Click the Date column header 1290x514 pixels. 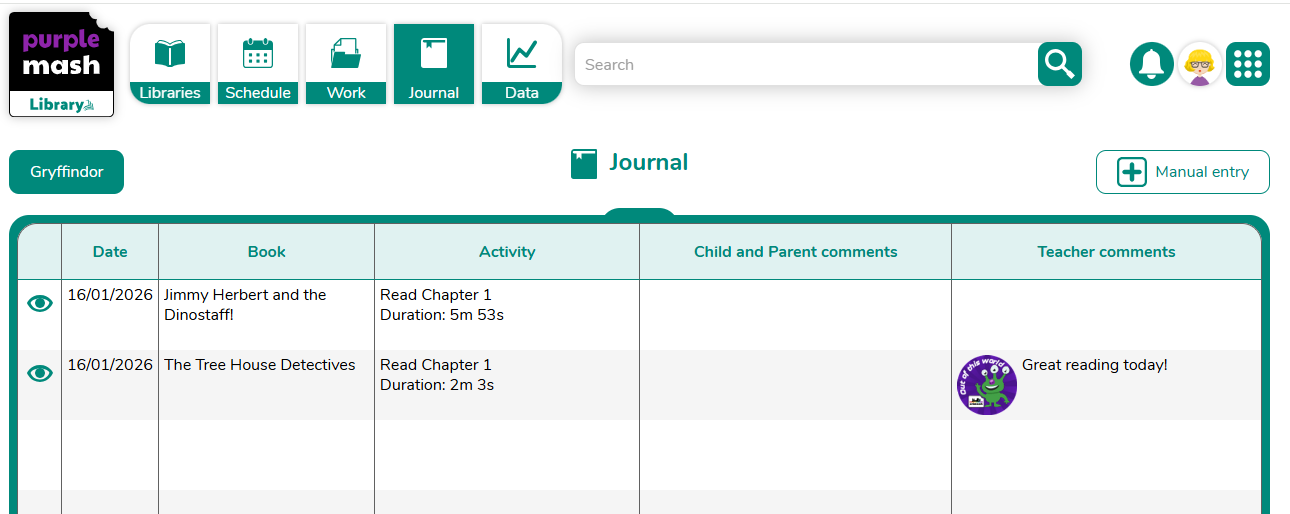(x=110, y=252)
